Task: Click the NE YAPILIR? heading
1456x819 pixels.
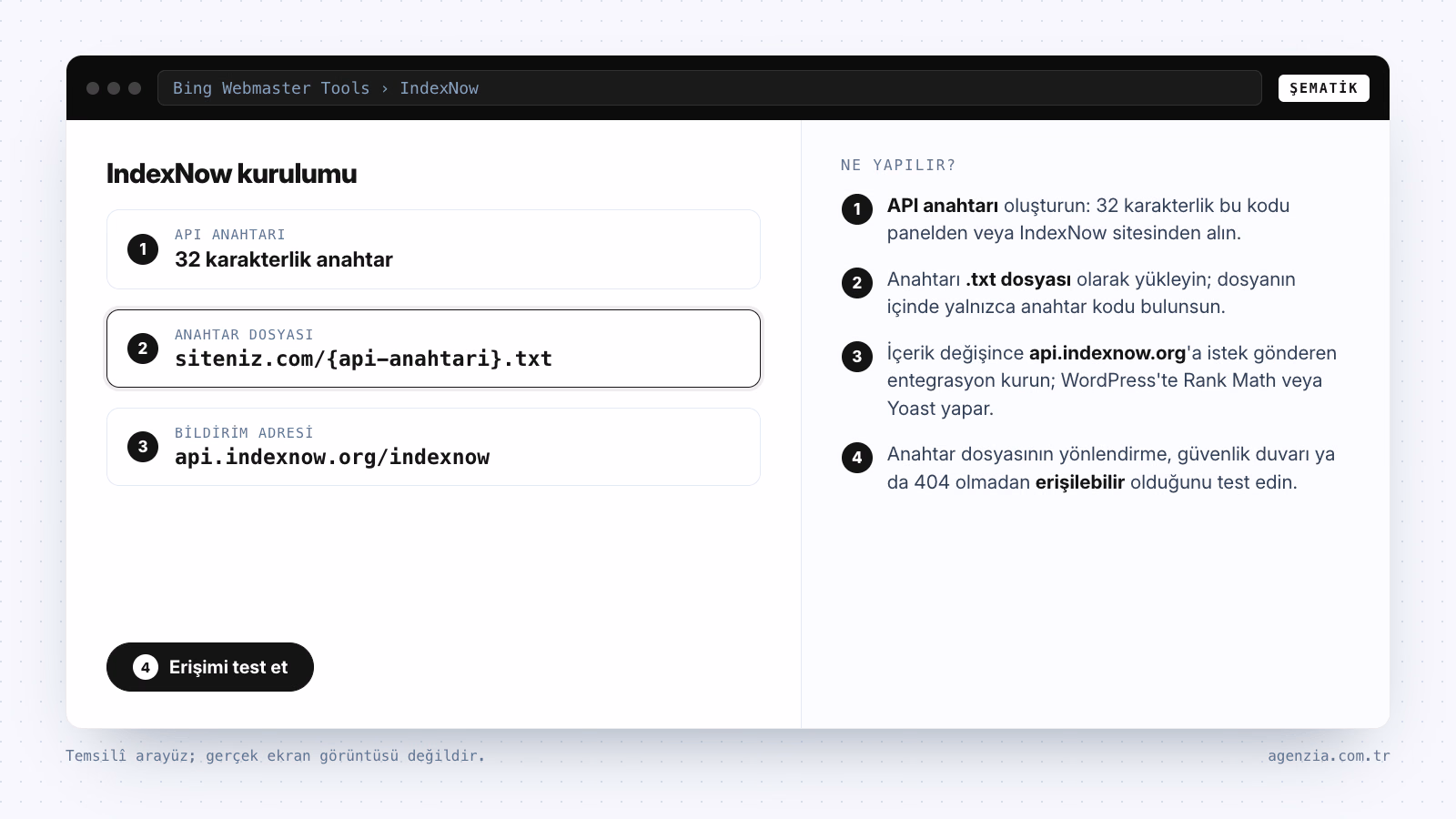Action: tap(898, 165)
